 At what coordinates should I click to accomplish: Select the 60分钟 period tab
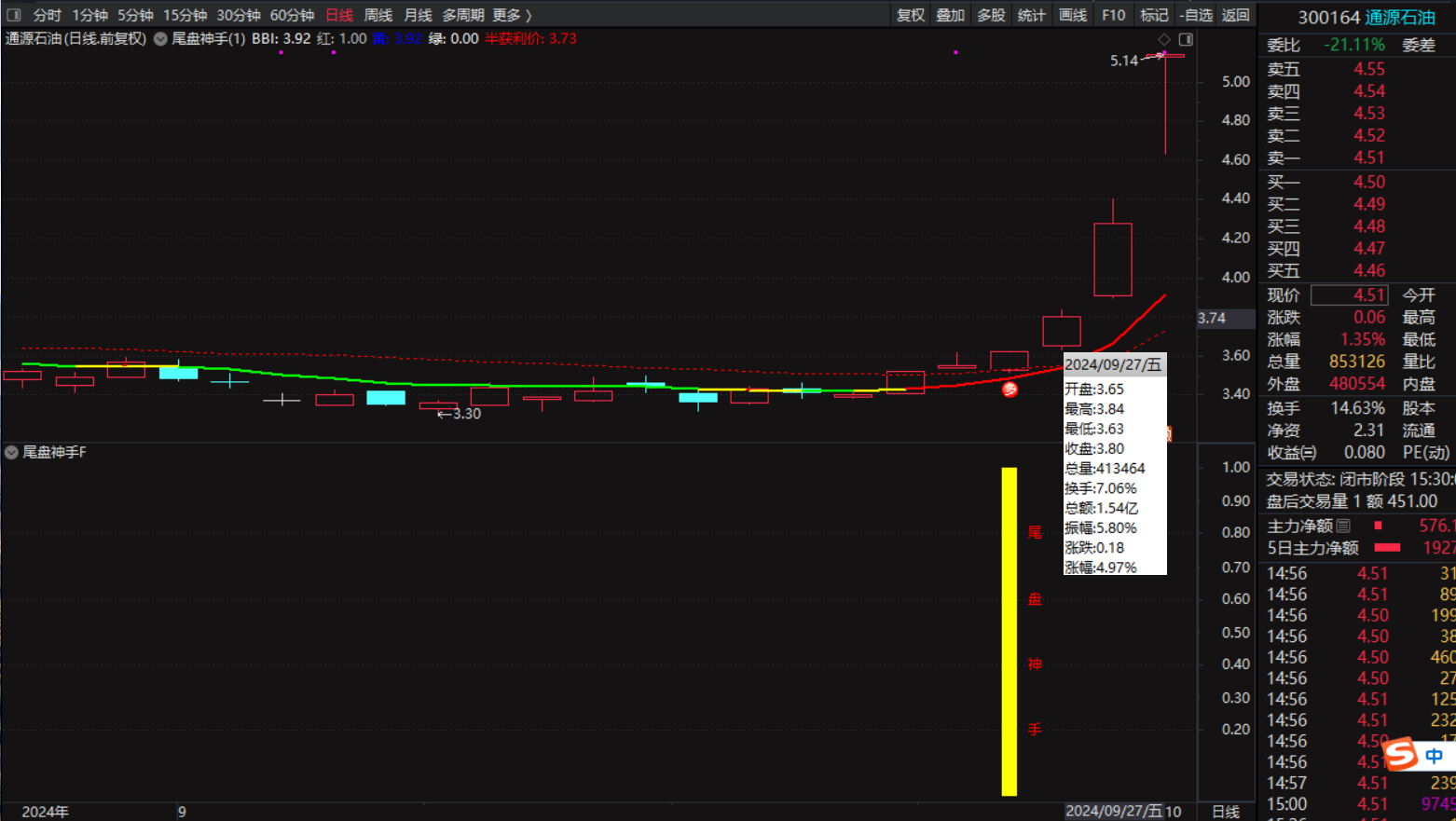pyautogui.click(x=292, y=15)
